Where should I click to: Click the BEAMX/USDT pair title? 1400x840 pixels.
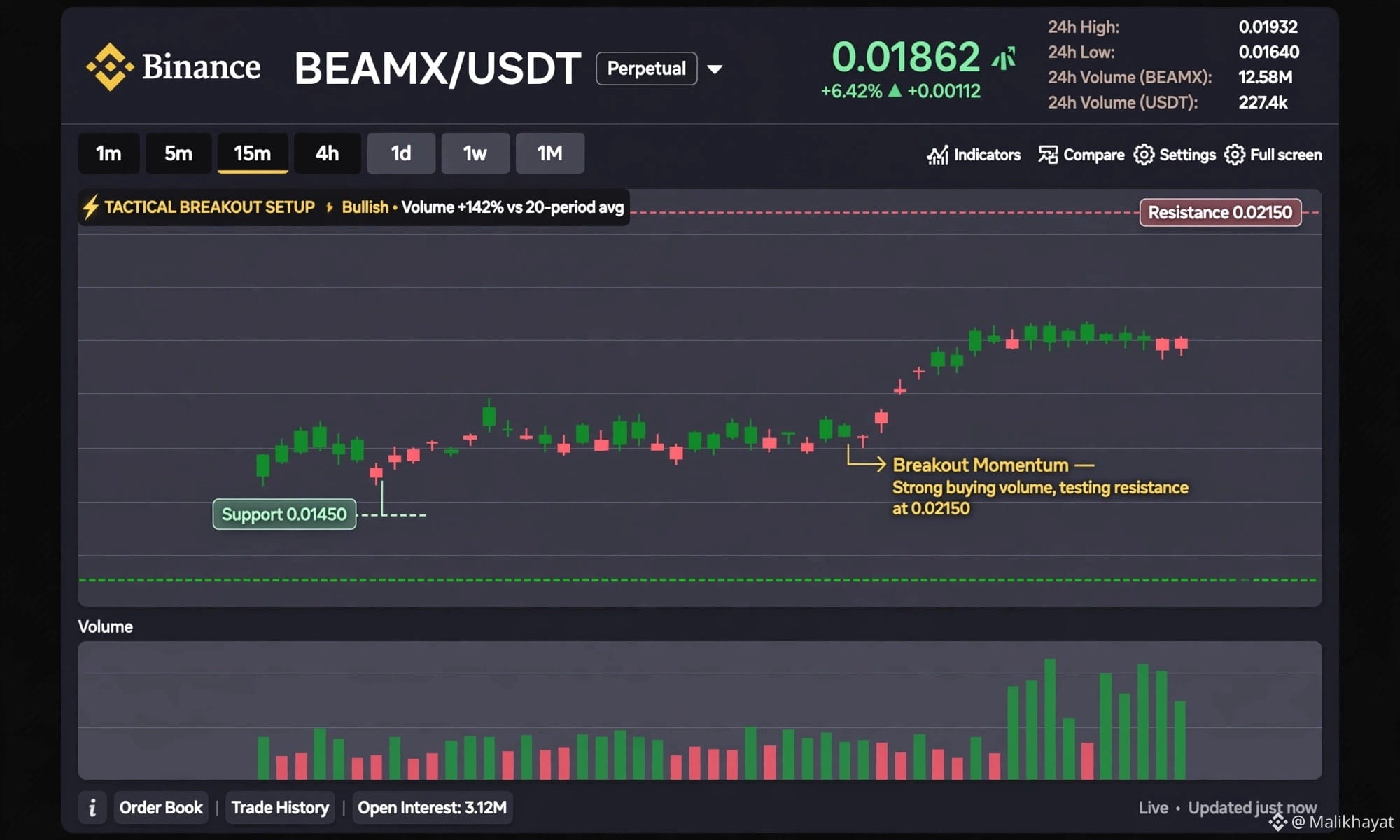pos(437,69)
